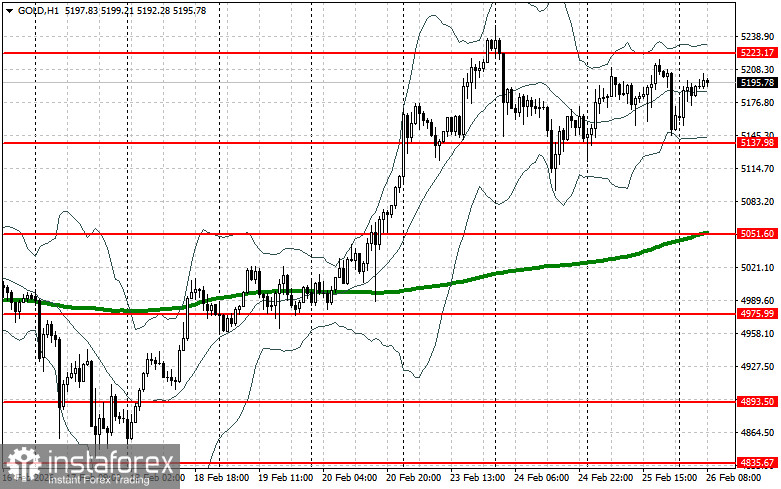Viewport: 781px width, 489px height.
Task: Select the close price value 5195.78 in header
Action: (x=190, y=10)
